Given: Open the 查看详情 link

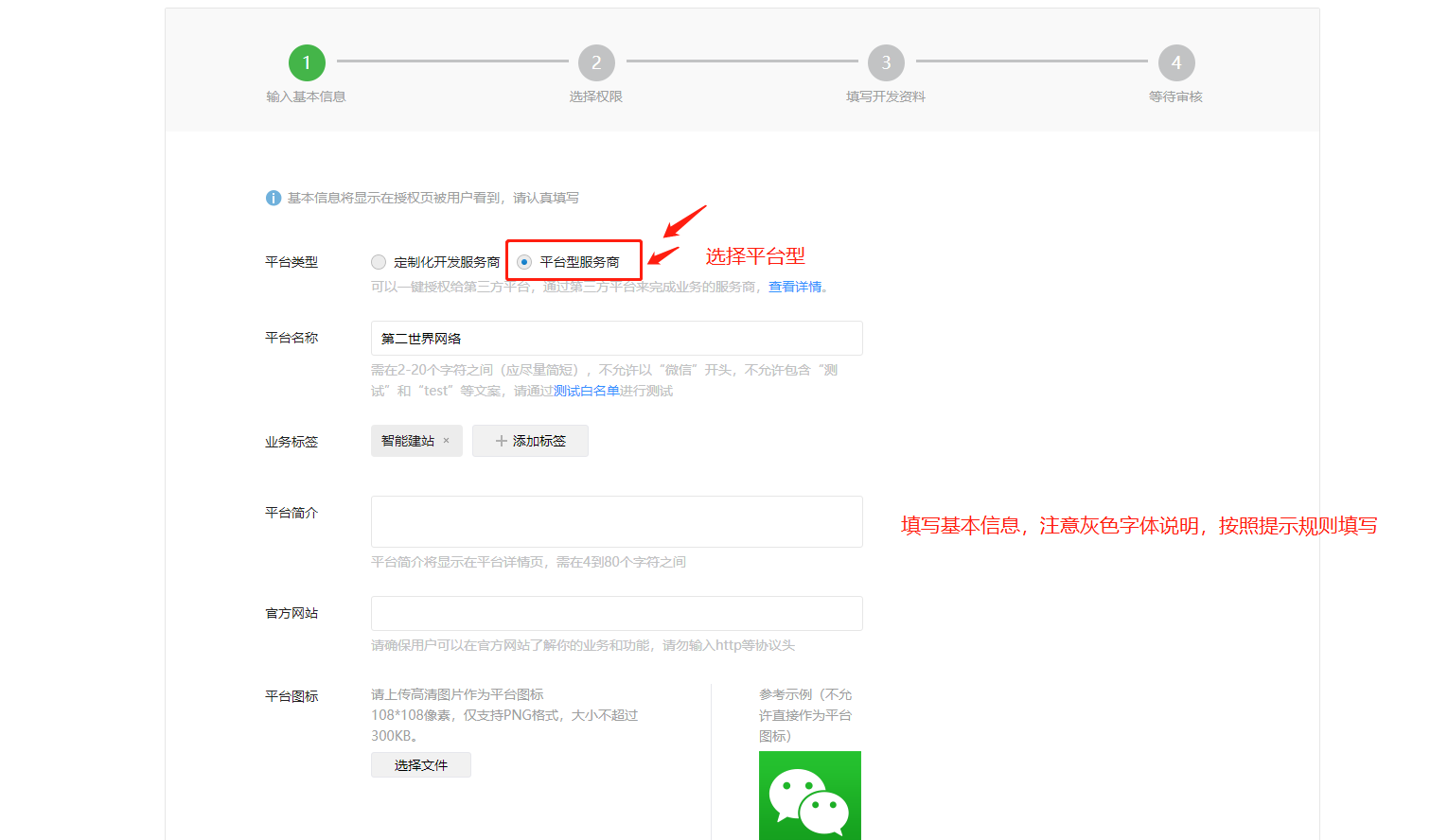Looking at the screenshot, I should (x=795, y=287).
